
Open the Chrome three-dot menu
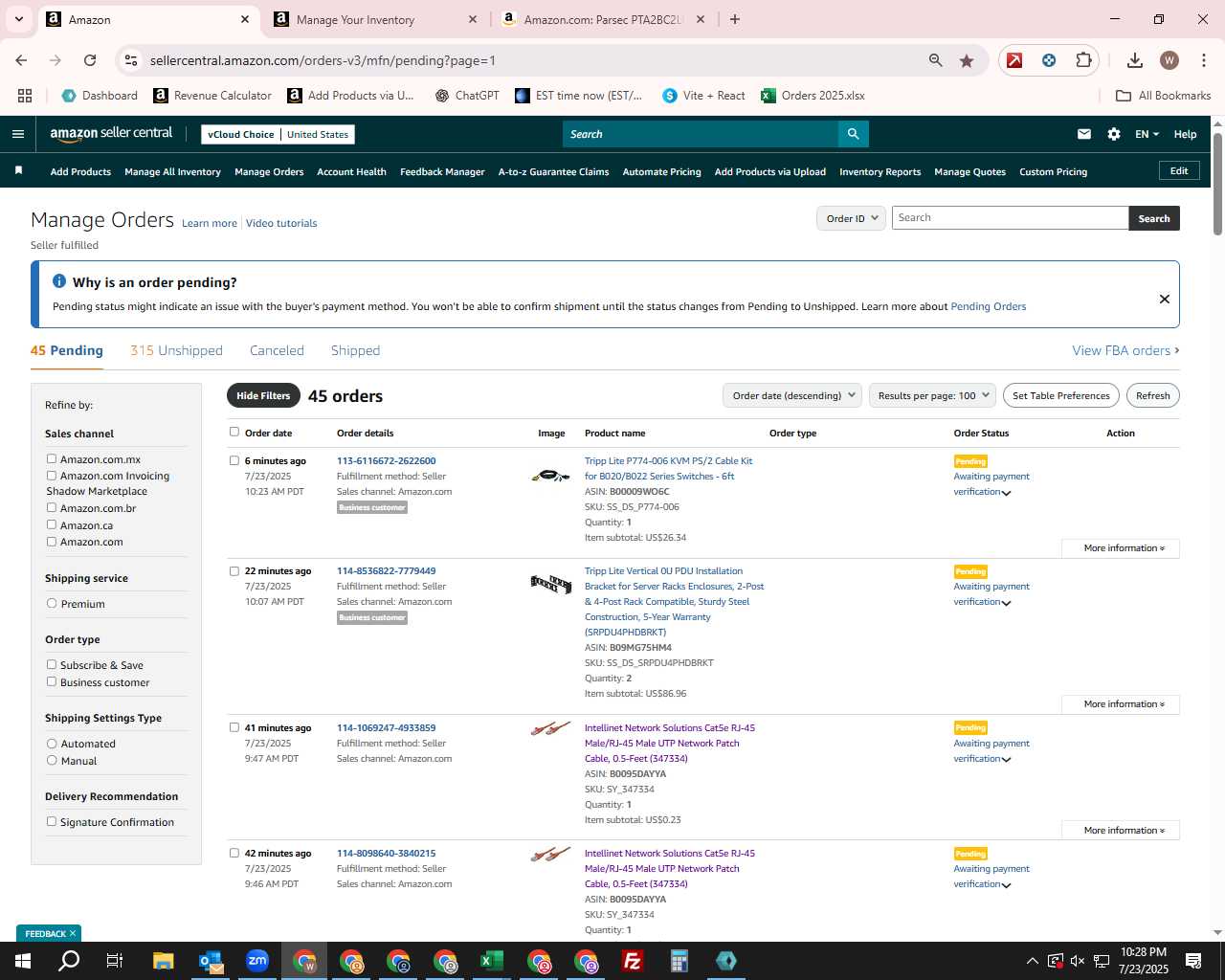[1203, 60]
